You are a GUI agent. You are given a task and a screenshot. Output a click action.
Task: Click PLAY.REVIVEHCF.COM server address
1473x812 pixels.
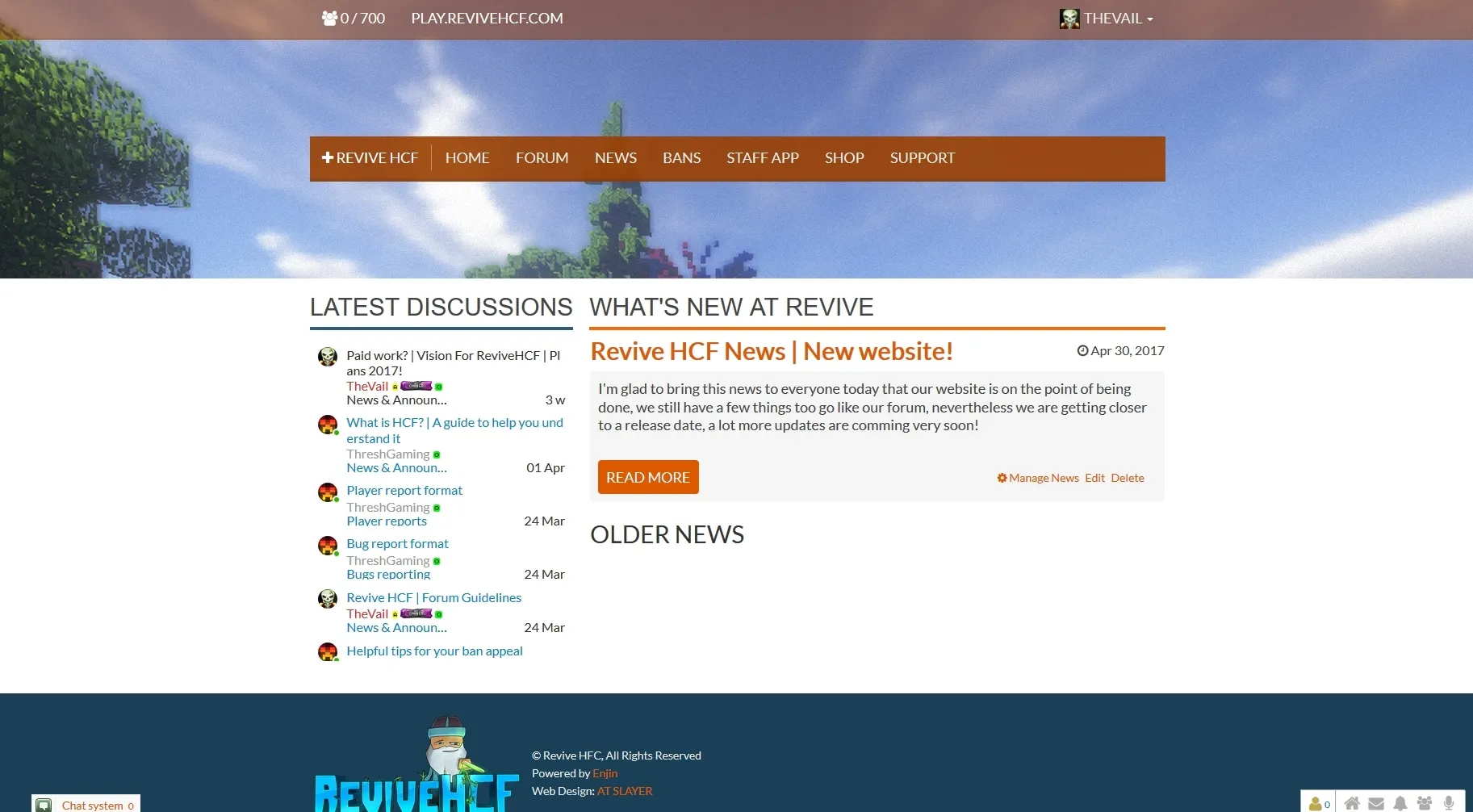click(488, 19)
